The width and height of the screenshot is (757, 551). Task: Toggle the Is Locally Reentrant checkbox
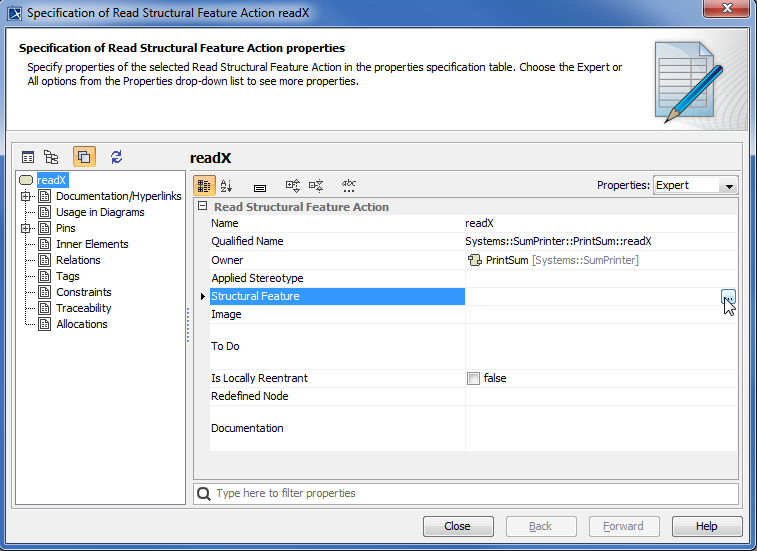click(x=473, y=379)
